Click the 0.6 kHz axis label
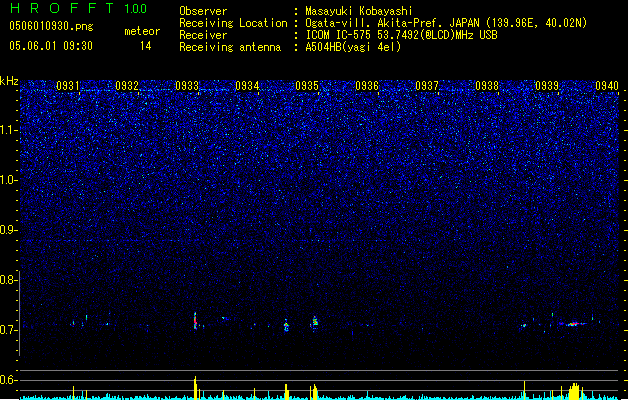The width and height of the screenshot is (629, 400). click(8, 380)
